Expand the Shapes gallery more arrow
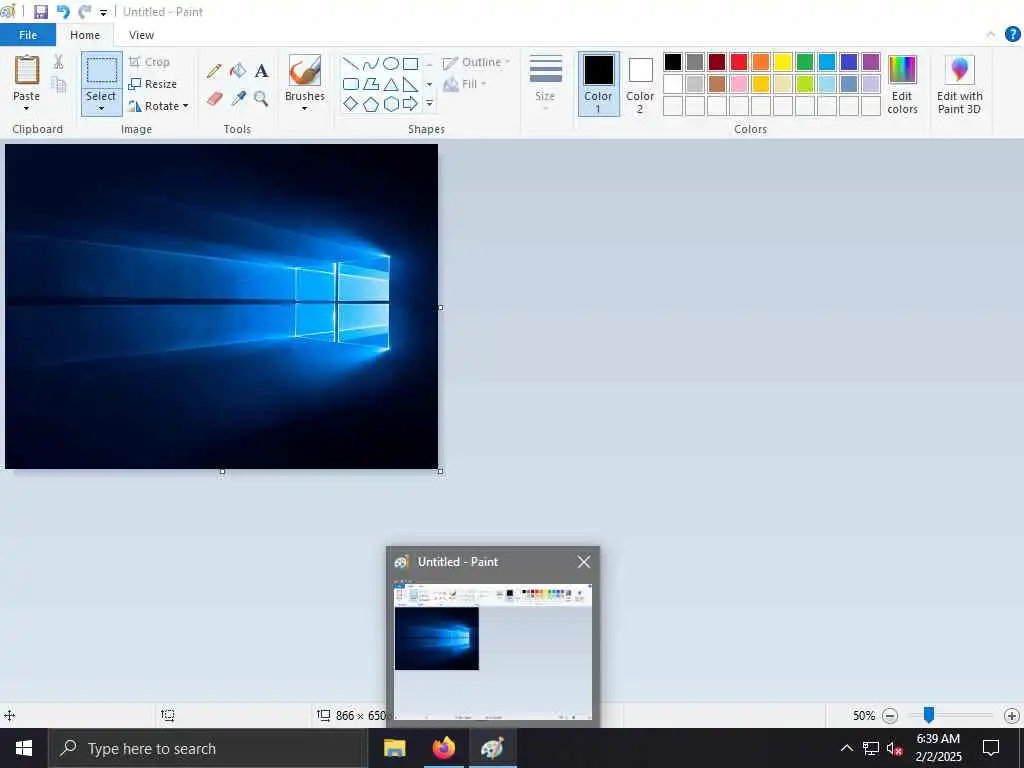The image size is (1024, 768). [429, 103]
